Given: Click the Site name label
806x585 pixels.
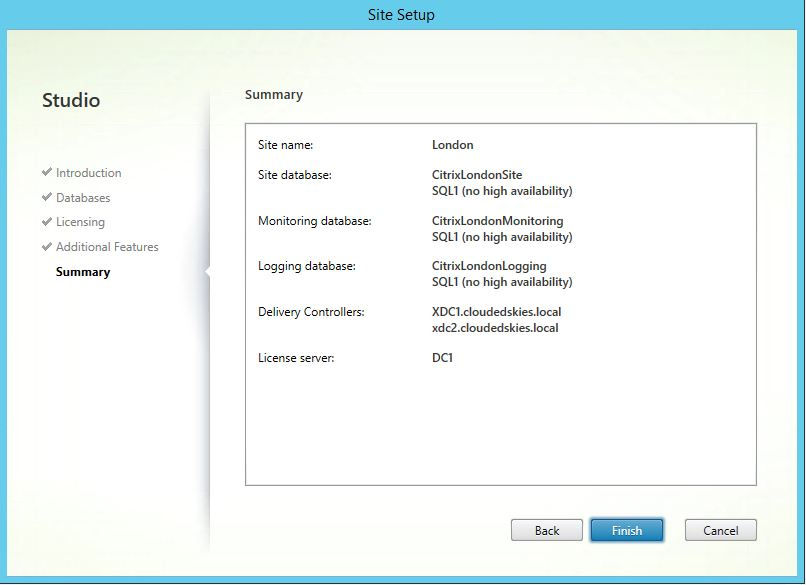Looking at the screenshot, I should [x=285, y=145].
